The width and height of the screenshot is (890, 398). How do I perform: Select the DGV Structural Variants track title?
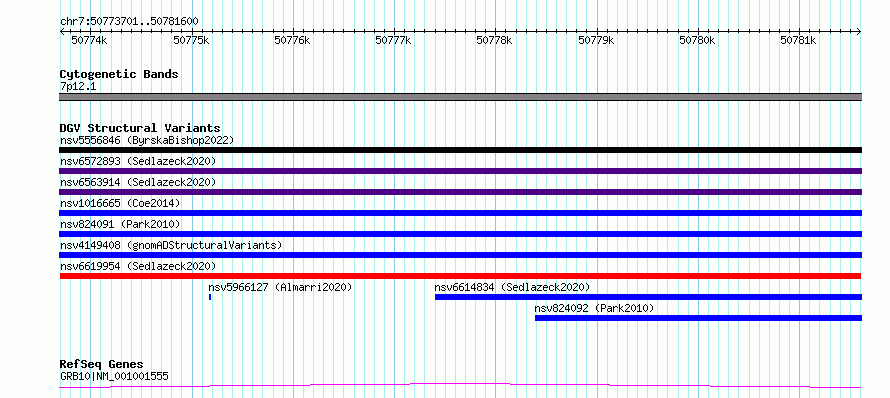(x=140, y=128)
